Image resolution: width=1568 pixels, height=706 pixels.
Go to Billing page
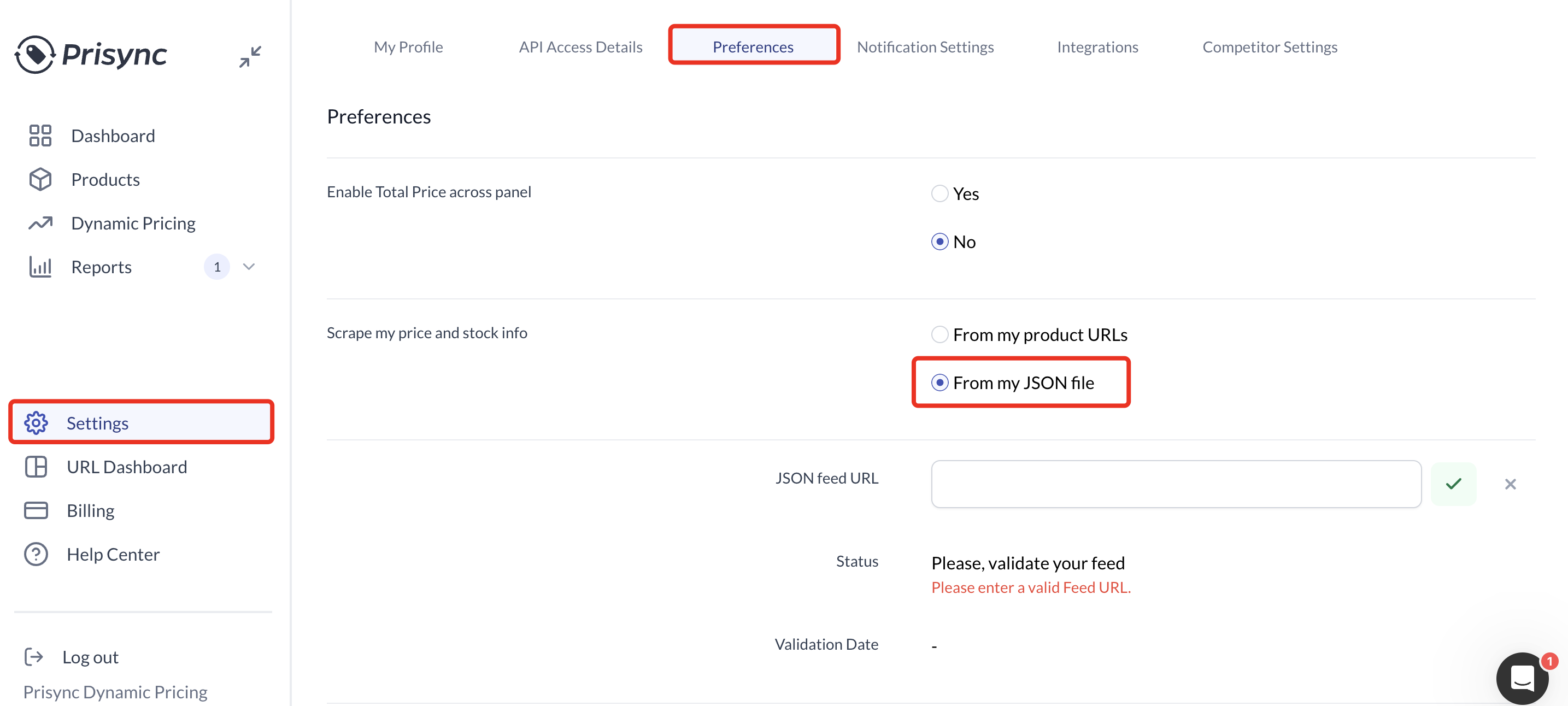[91, 510]
